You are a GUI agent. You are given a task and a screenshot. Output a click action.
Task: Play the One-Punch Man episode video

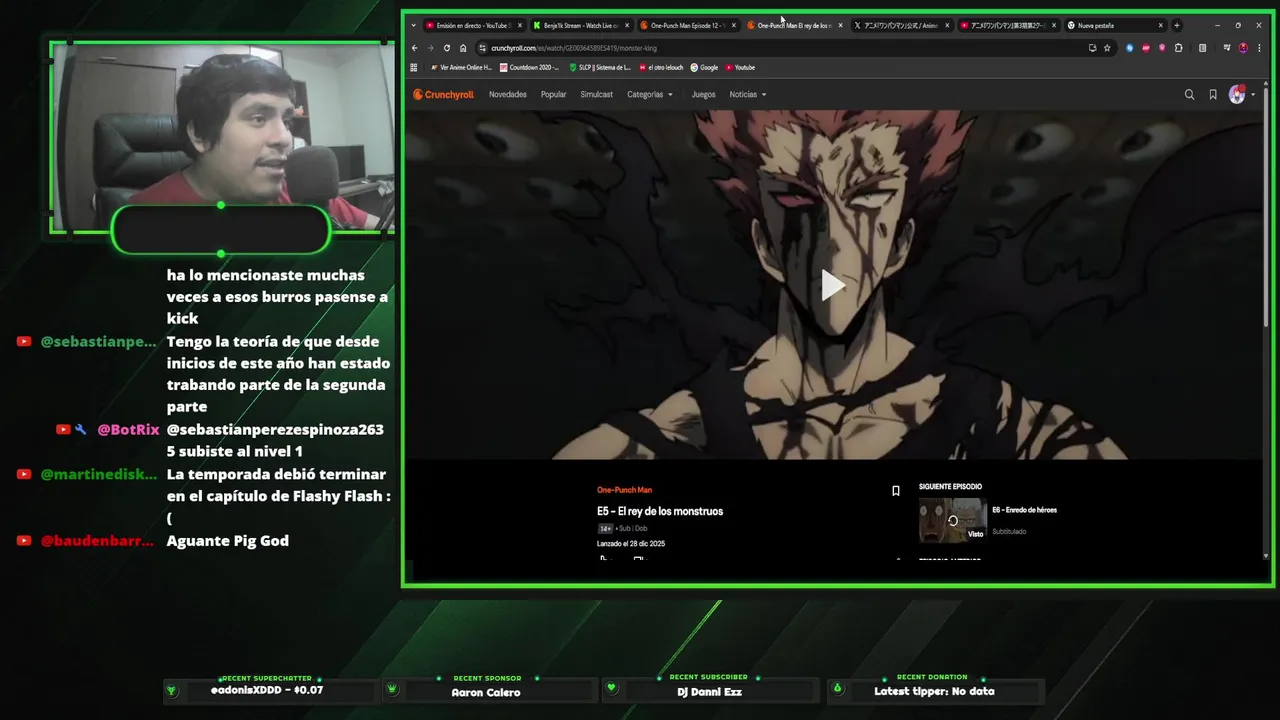click(832, 285)
